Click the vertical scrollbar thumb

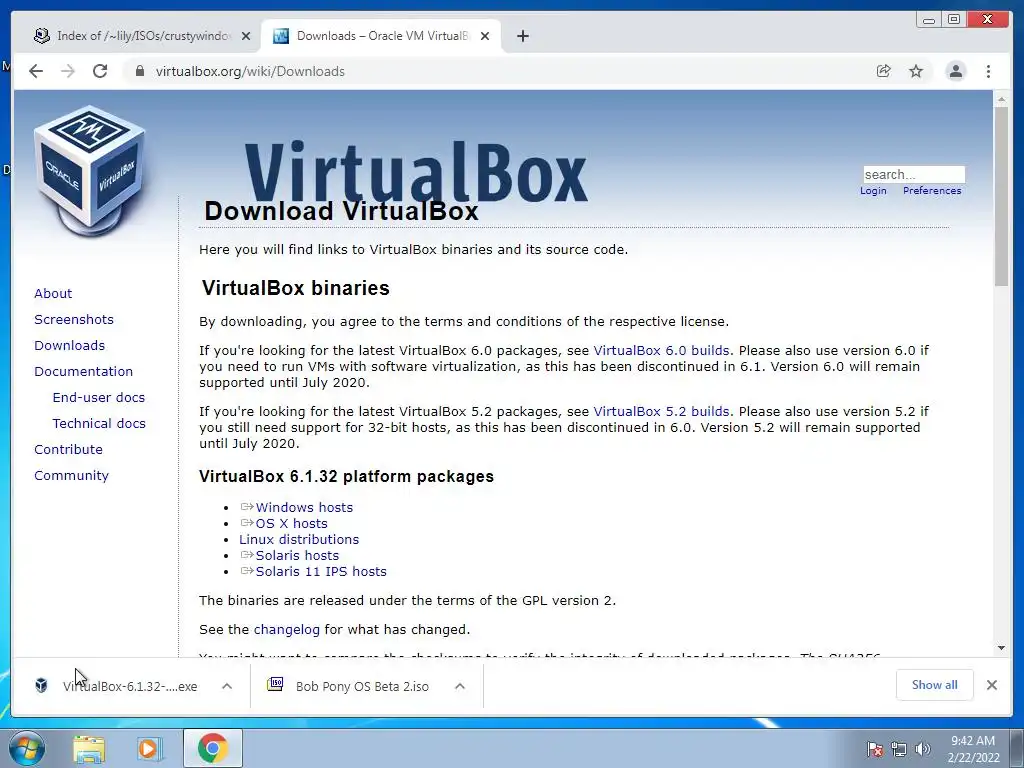pos(1001,196)
